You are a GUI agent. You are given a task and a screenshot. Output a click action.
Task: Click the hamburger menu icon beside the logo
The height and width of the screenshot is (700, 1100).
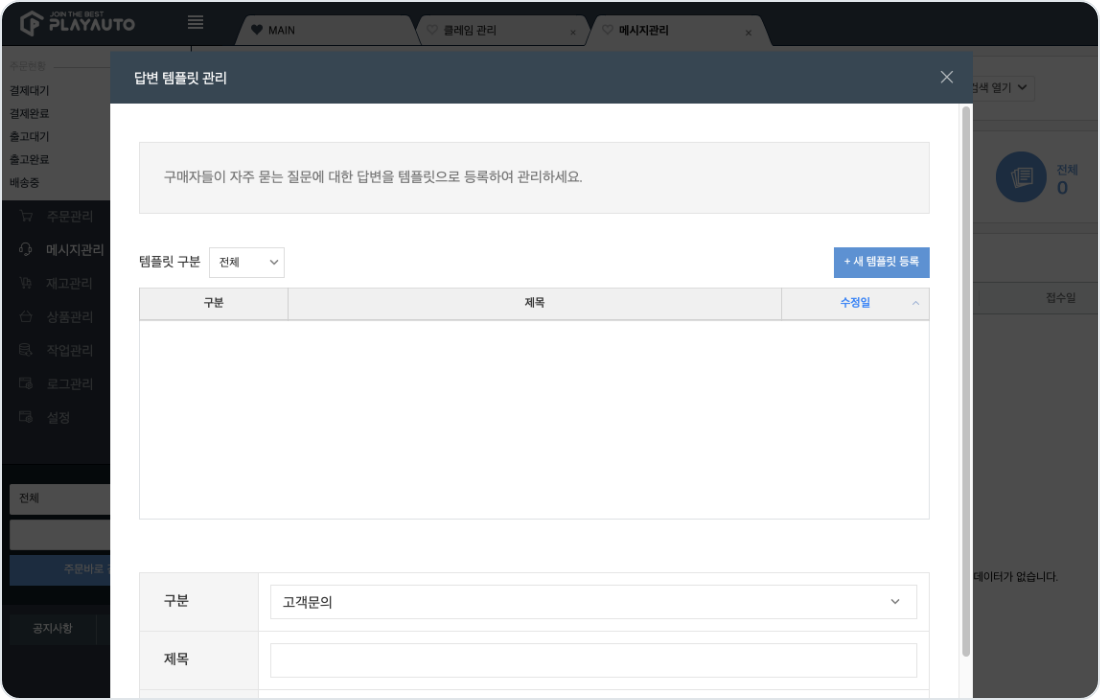coord(196,23)
